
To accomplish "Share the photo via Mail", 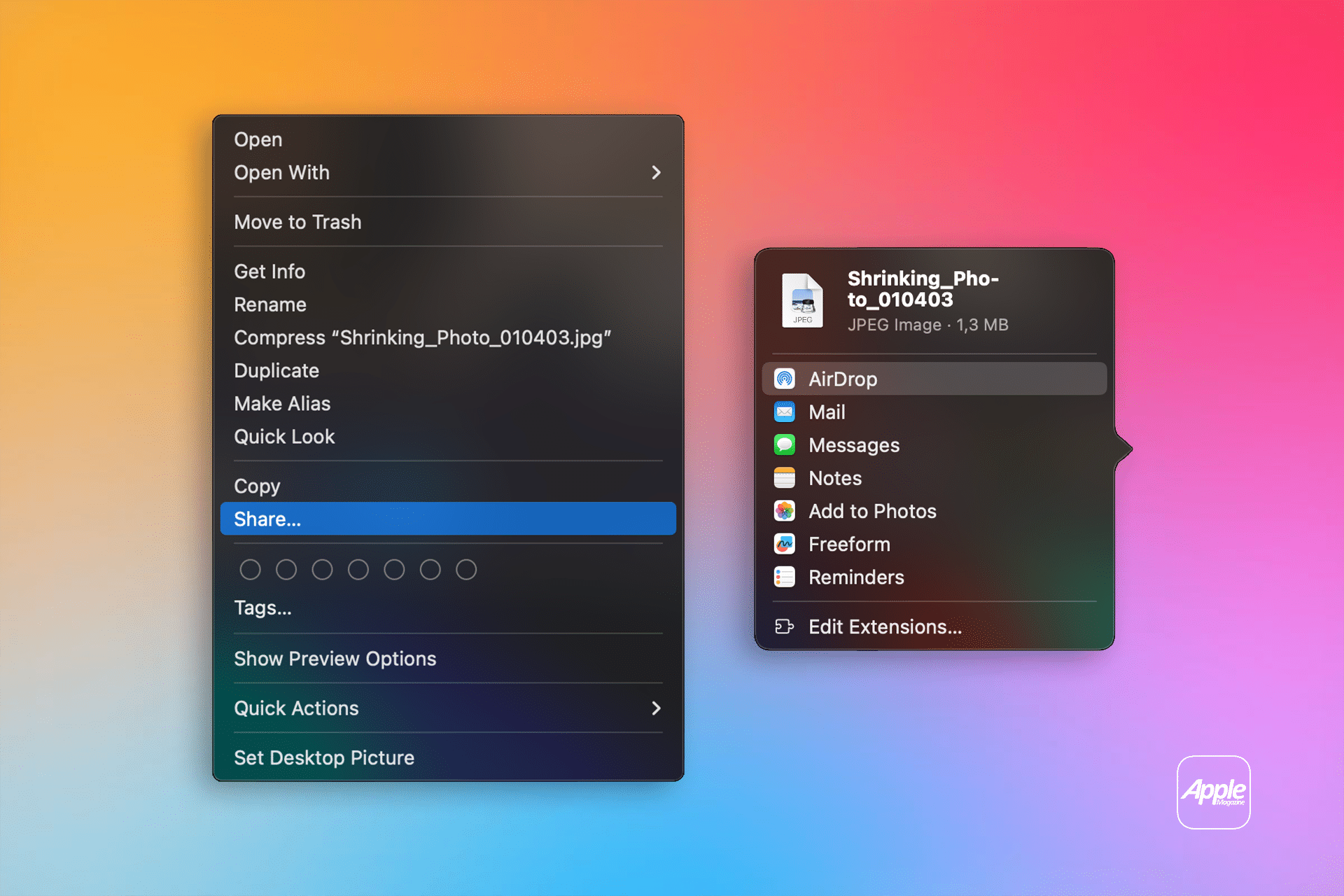I will pyautogui.click(x=934, y=412).
